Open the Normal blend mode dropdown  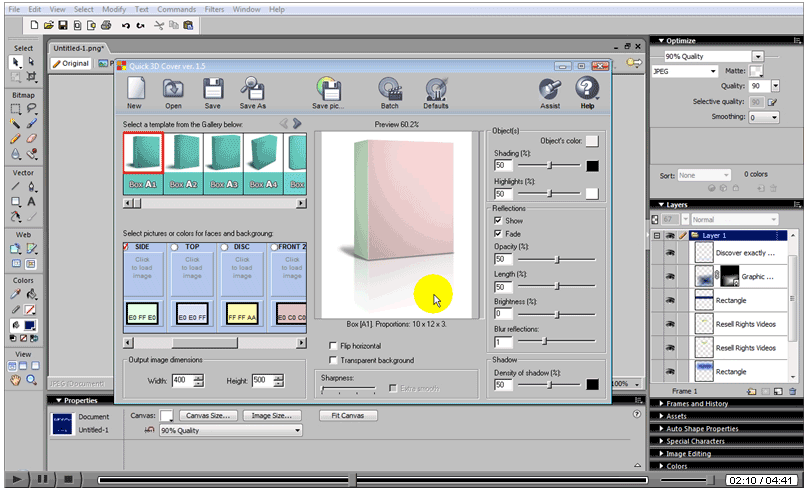coord(773,219)
